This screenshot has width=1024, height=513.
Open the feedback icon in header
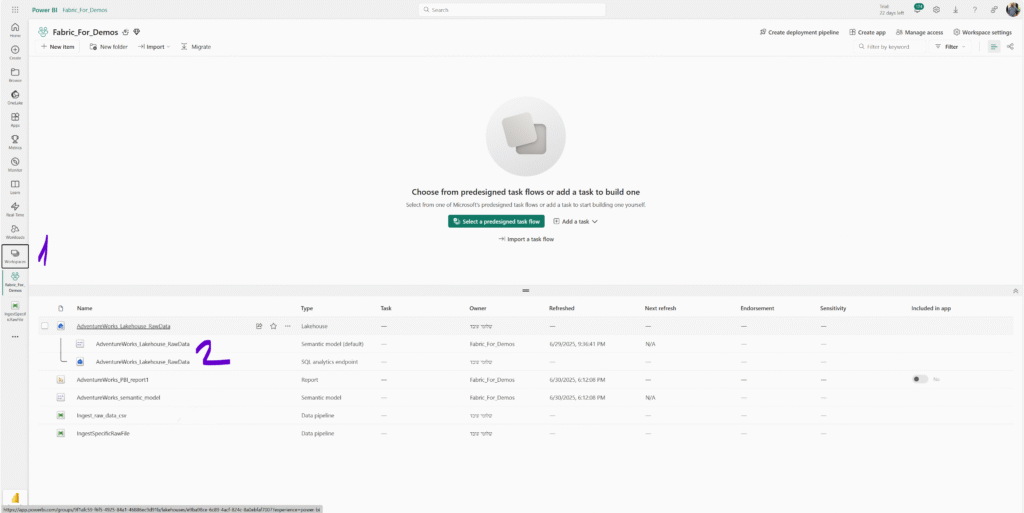993,10
